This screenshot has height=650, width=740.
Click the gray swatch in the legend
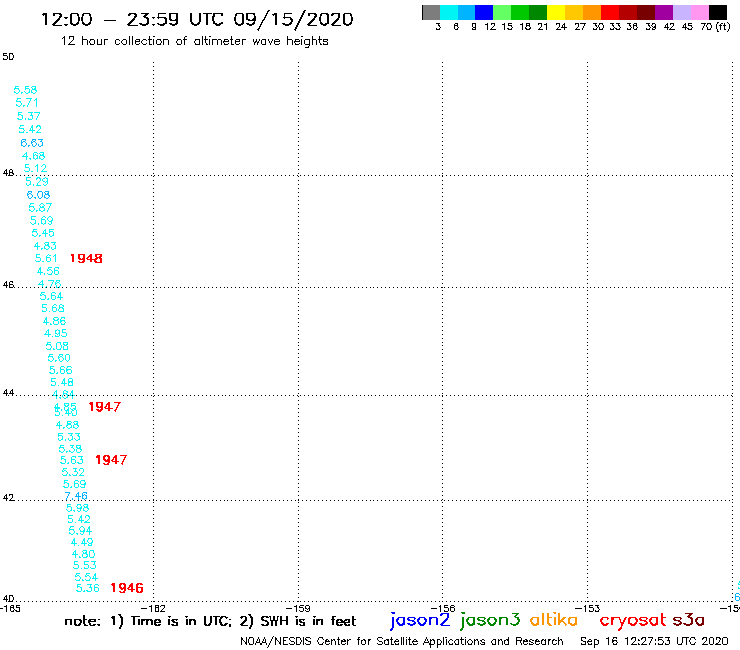(x=431, y=12)
